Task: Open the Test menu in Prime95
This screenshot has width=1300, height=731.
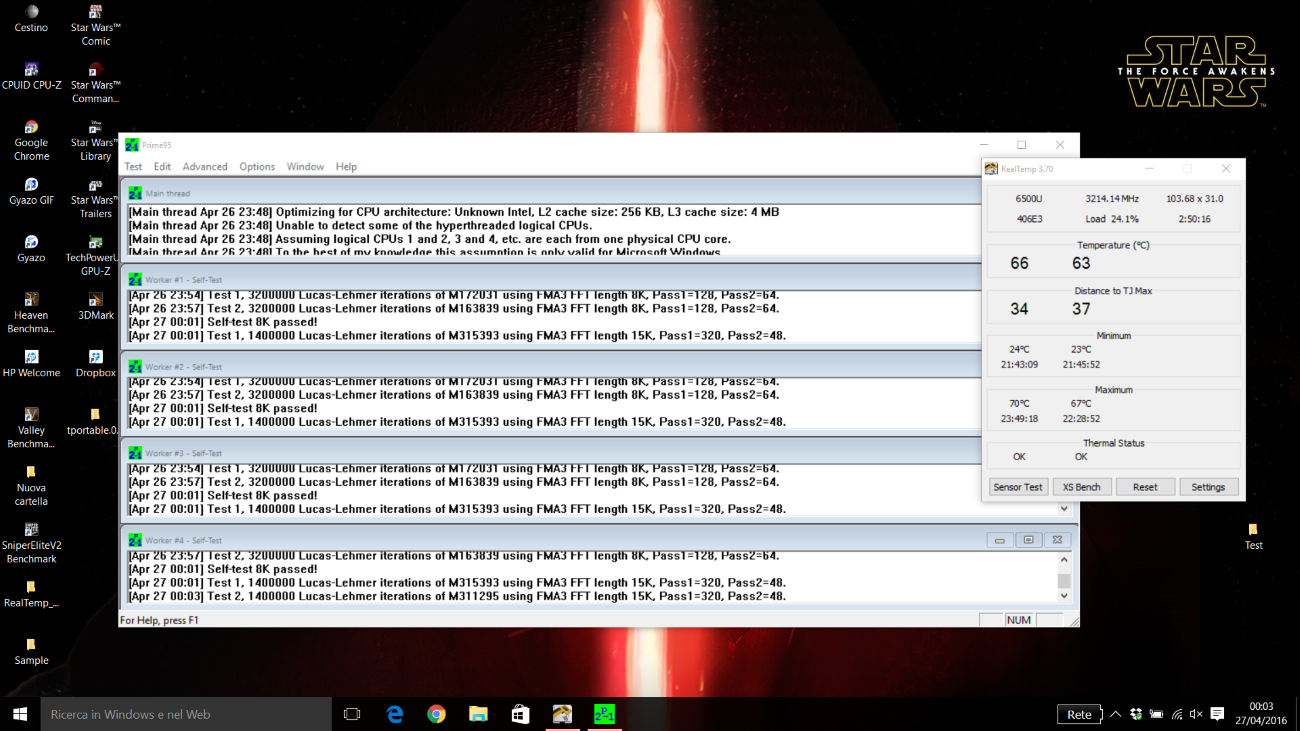Action: point(133,167)
